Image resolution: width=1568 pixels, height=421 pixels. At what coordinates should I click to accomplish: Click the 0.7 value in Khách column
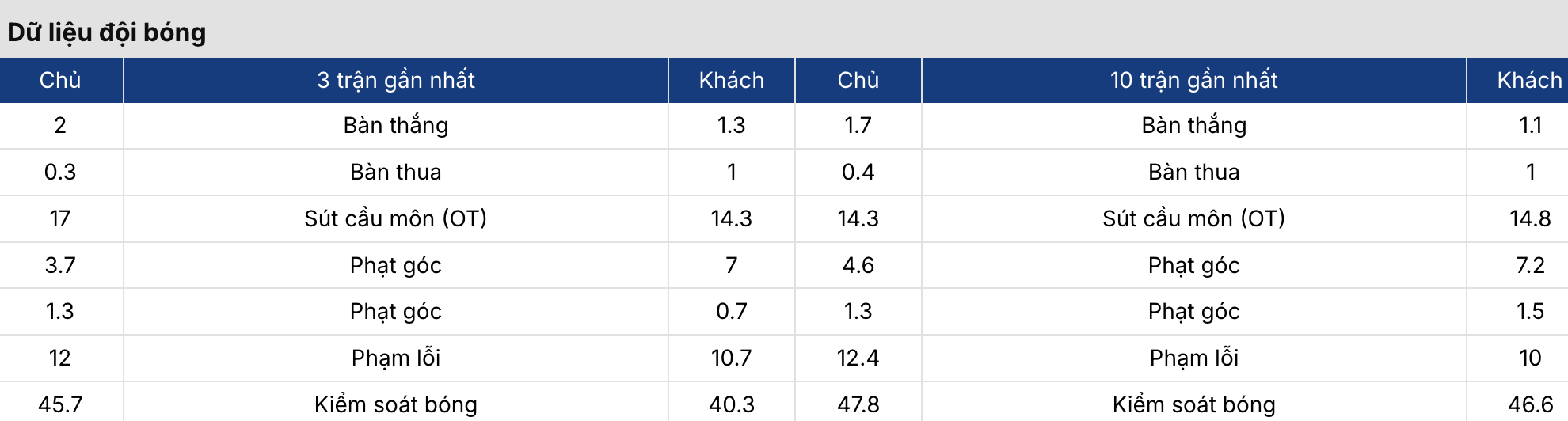coord(732,311)
